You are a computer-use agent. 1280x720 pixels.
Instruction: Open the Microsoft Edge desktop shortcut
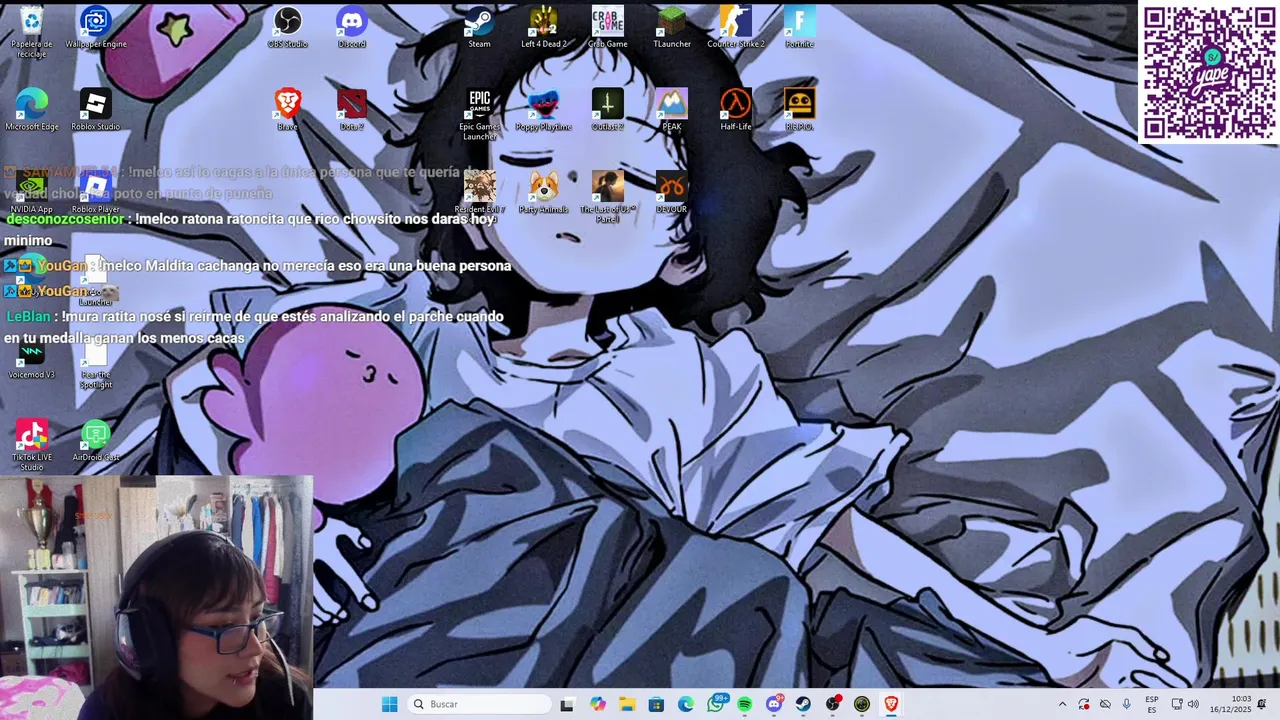click(32, 110)
